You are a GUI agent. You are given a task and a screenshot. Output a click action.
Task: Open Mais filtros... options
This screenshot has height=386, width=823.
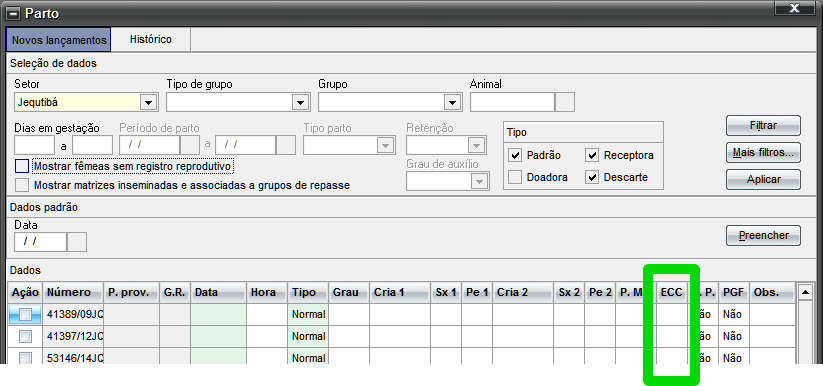763,153
